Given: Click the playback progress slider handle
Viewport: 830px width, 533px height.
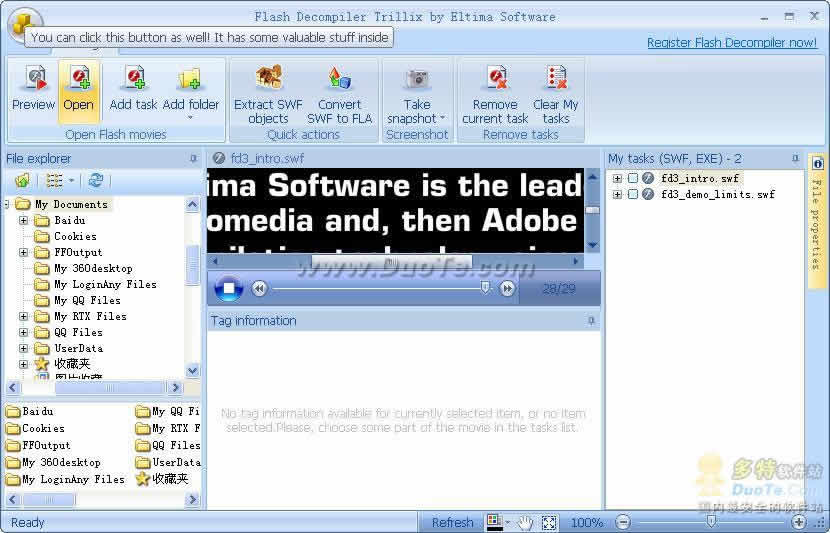Looking at the screenshot, I should point(484,287).
